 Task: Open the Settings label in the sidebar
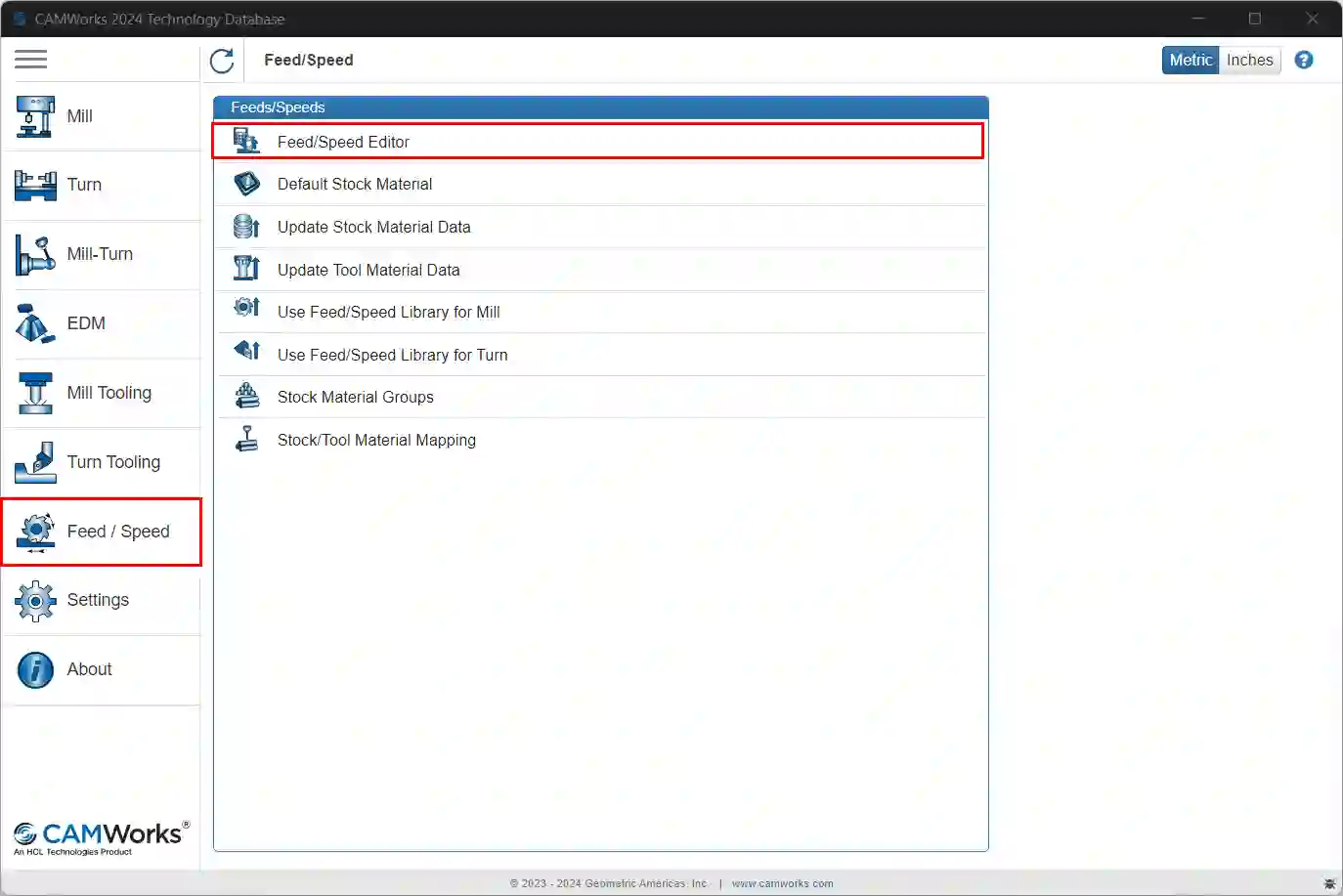[98, 600]
